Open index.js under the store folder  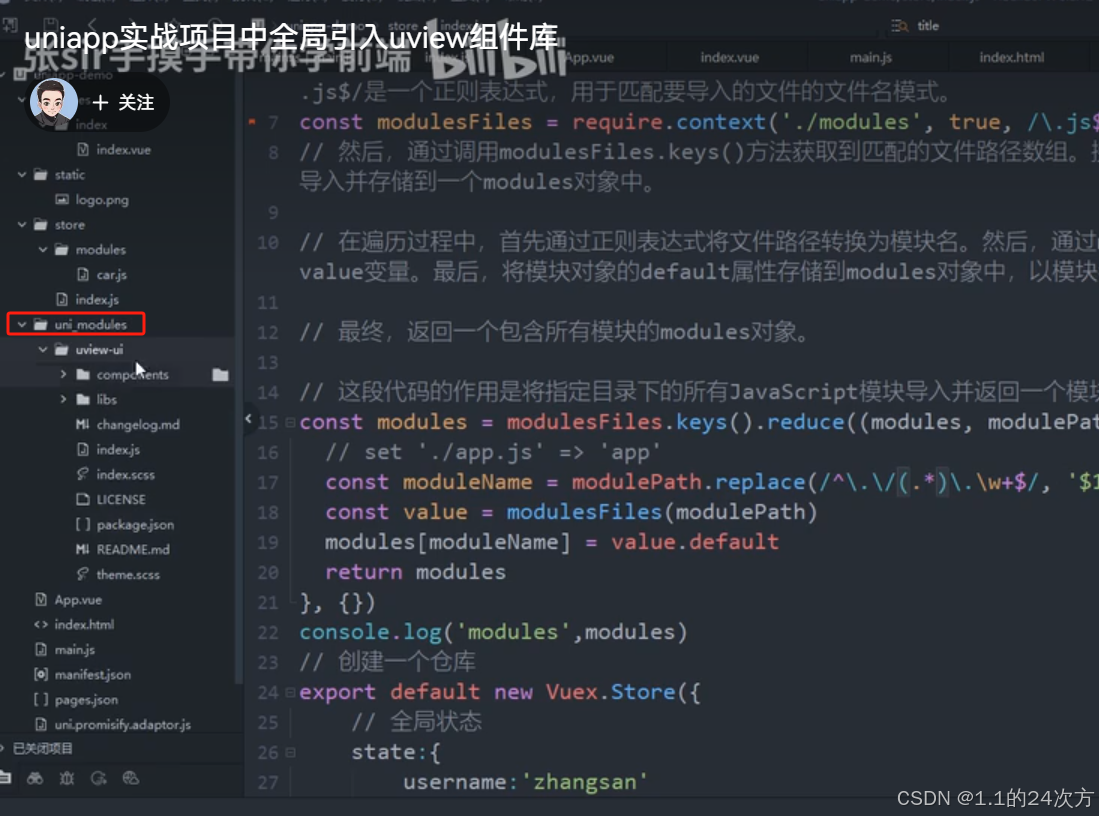click(97, 299)
